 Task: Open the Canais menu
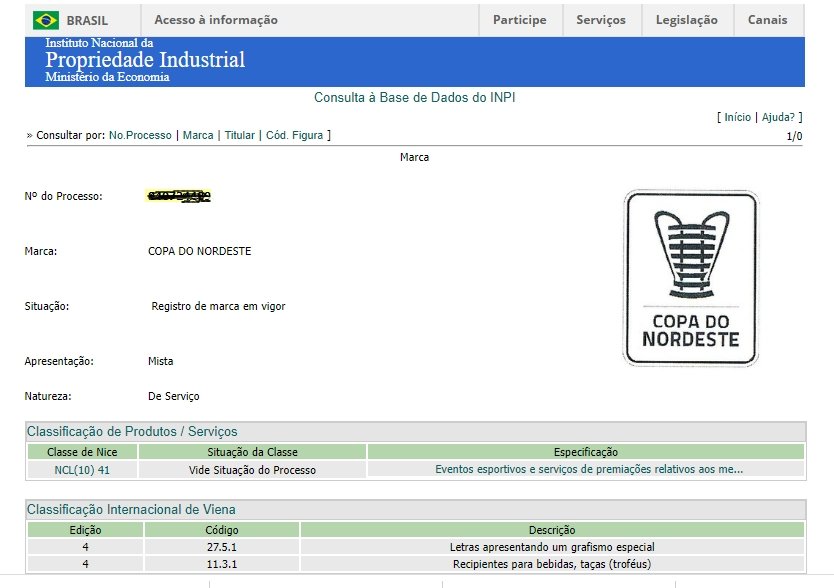(x=767, y=20)
